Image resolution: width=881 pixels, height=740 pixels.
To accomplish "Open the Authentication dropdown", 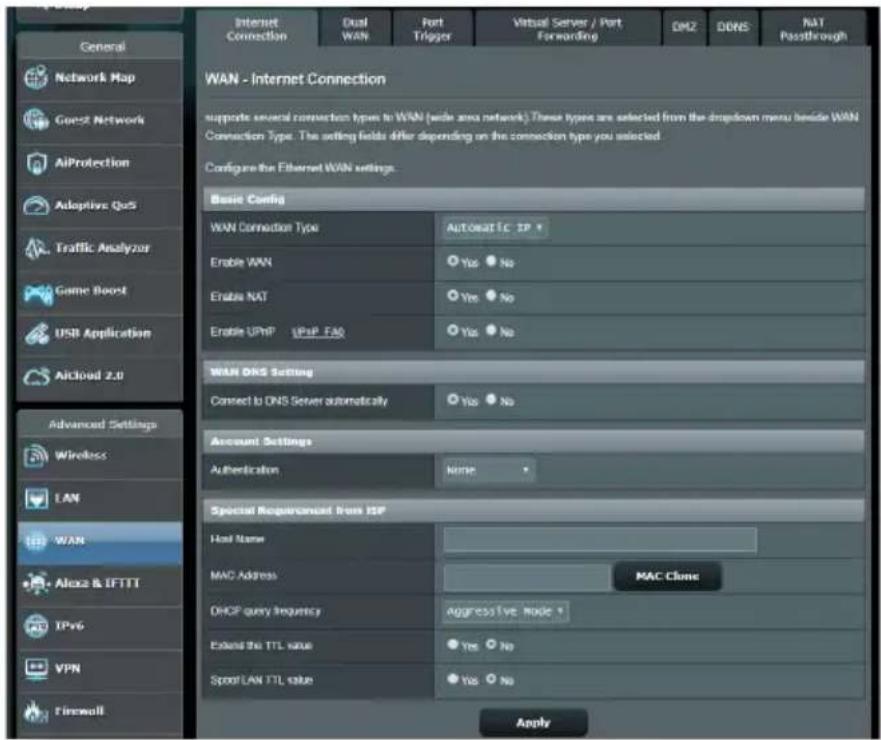I will point(489,470).
